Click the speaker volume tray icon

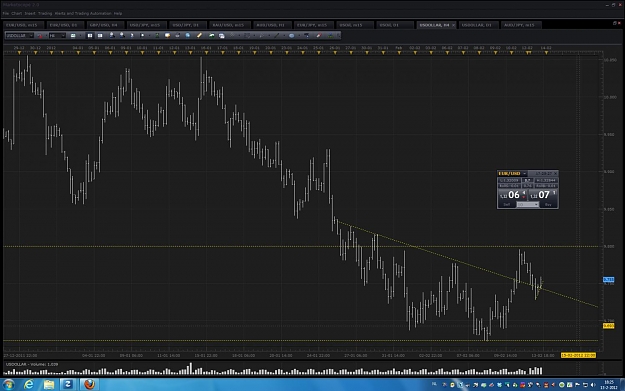593,385
